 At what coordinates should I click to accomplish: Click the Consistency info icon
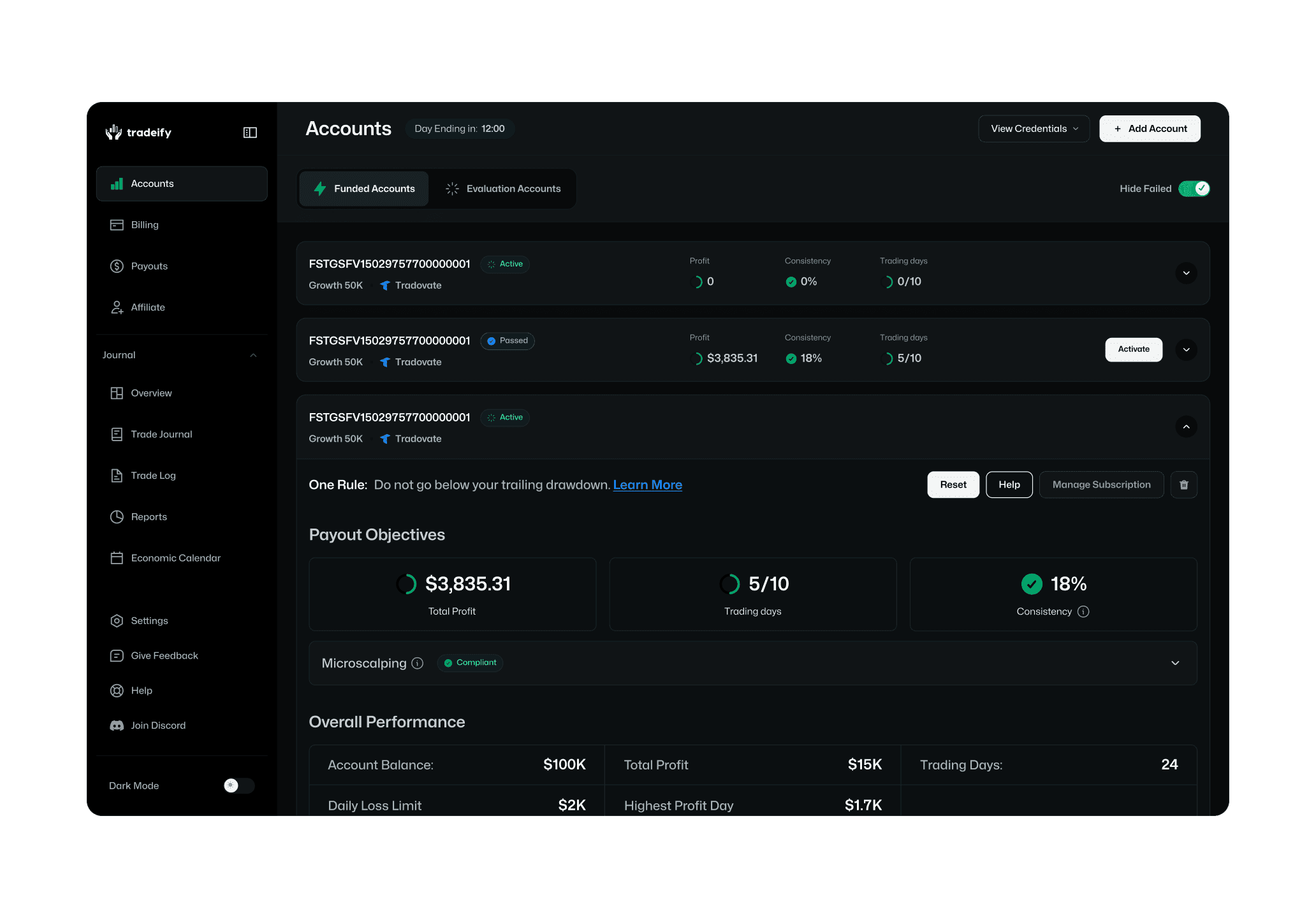click(x=1083, y=611)
